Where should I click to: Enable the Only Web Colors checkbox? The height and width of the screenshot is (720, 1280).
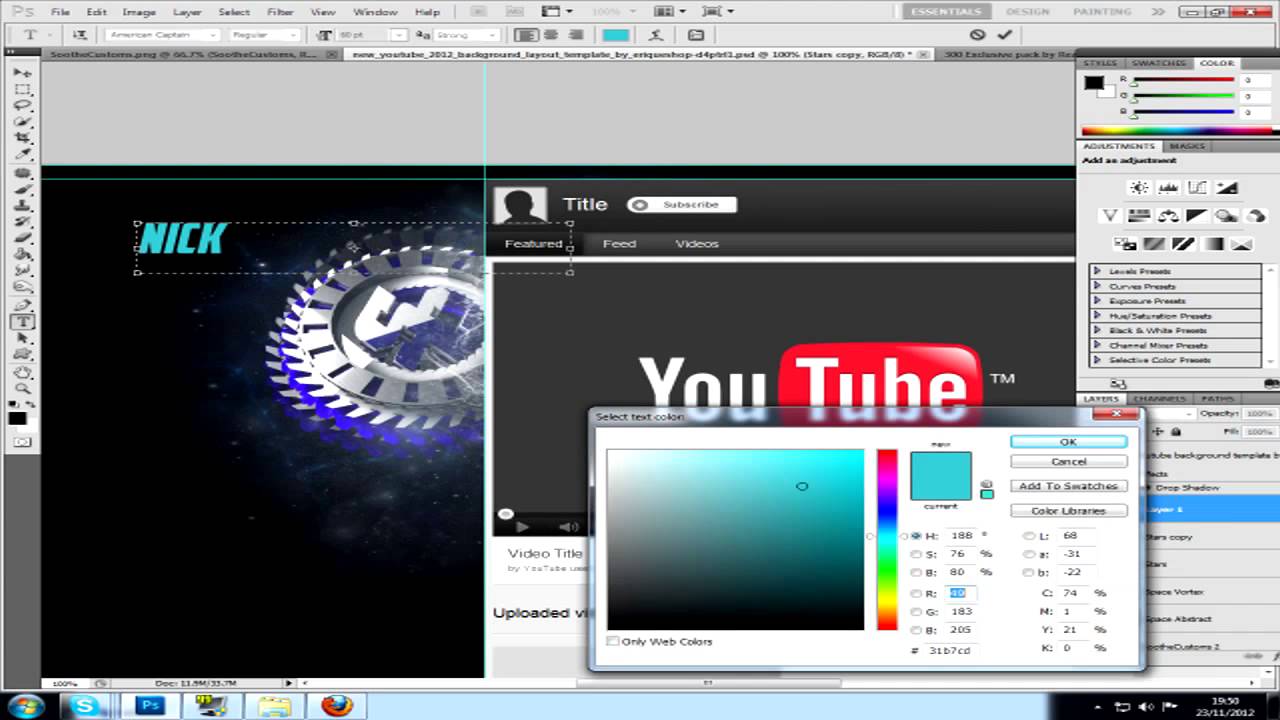tap(613, 641)
